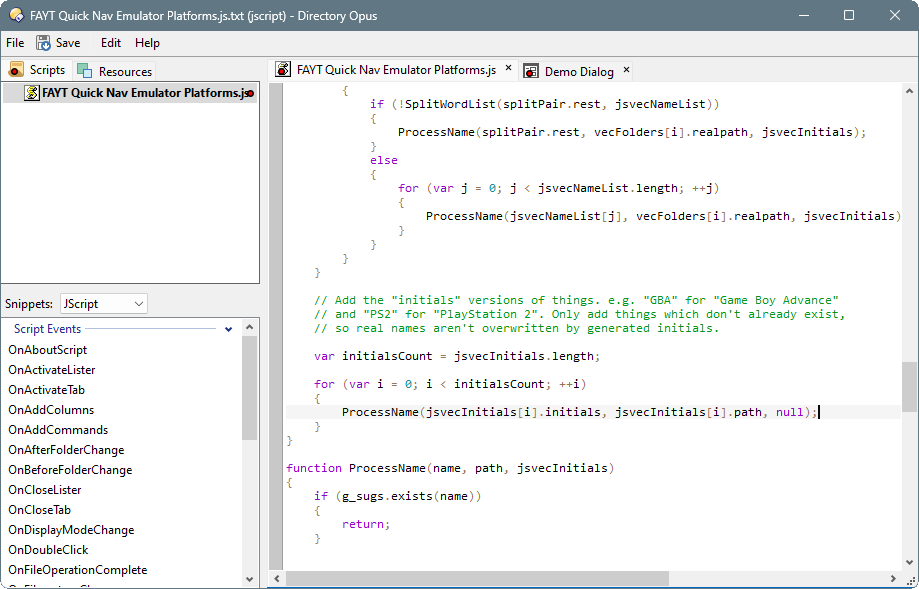Minimize the Directory Opus script editor window

point(804,15)
